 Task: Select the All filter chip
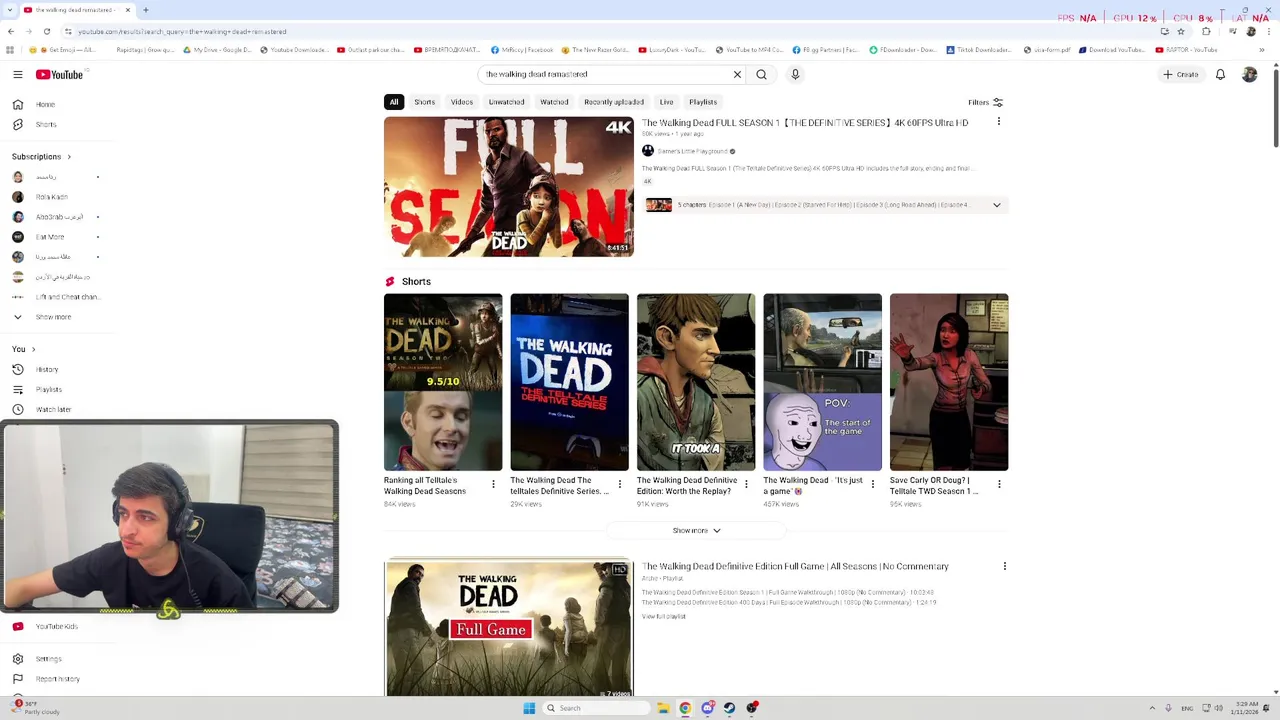point(394,102)
